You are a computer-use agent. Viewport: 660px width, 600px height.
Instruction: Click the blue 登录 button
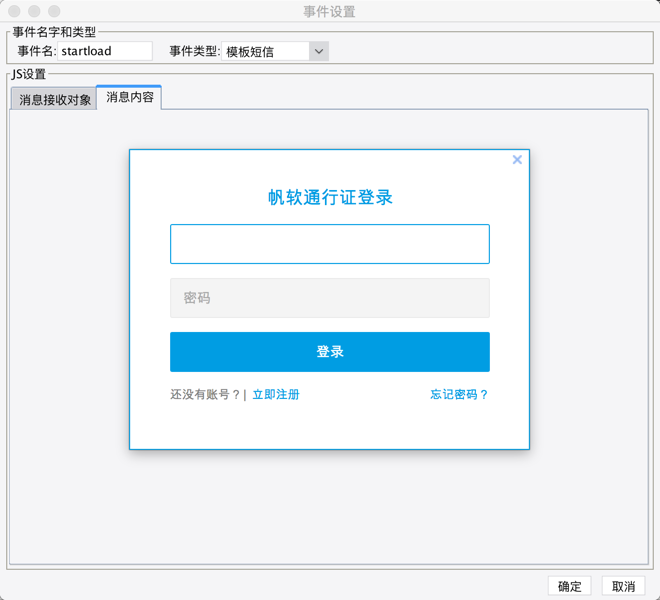330,352
